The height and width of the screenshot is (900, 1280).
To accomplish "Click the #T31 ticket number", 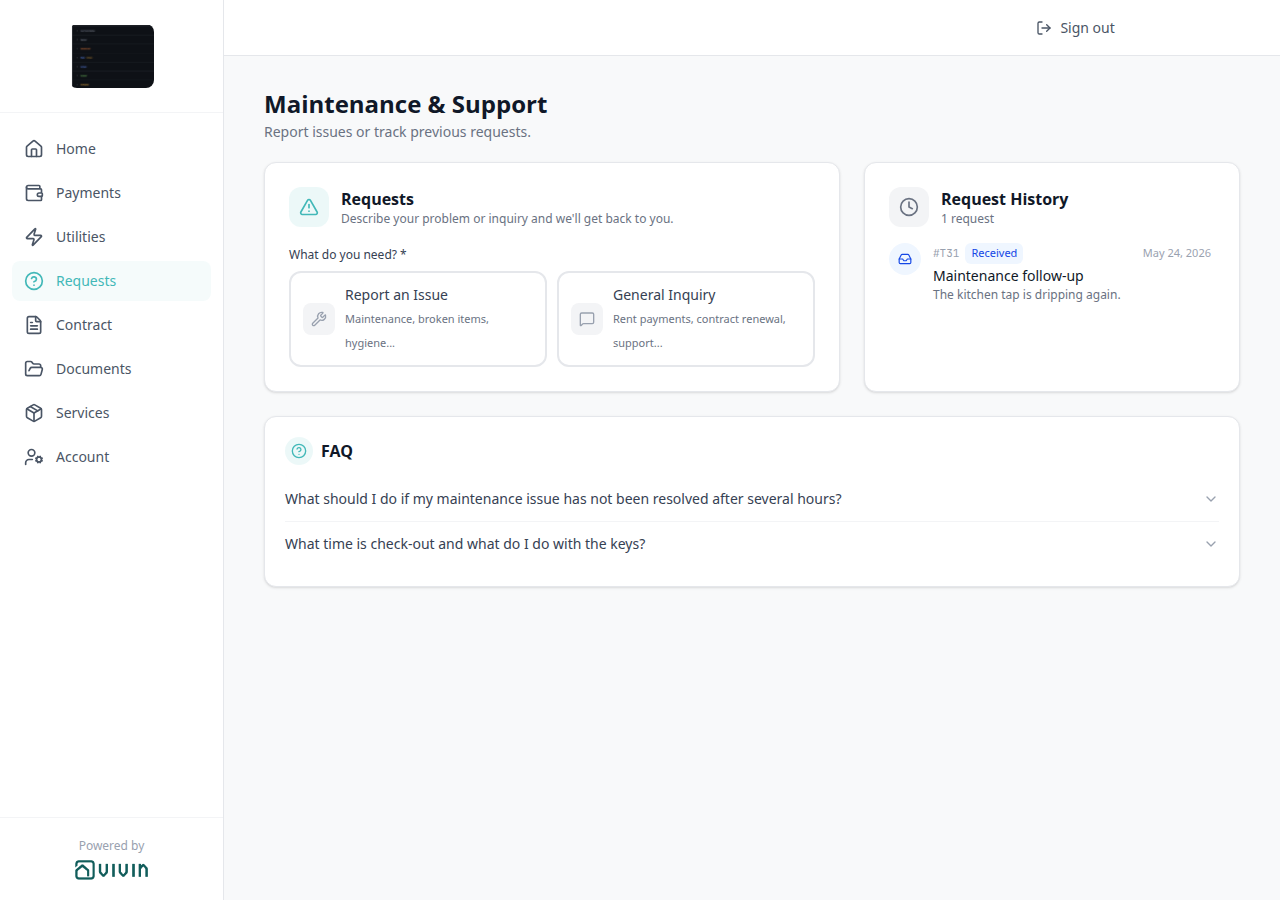I will [946, 253].
